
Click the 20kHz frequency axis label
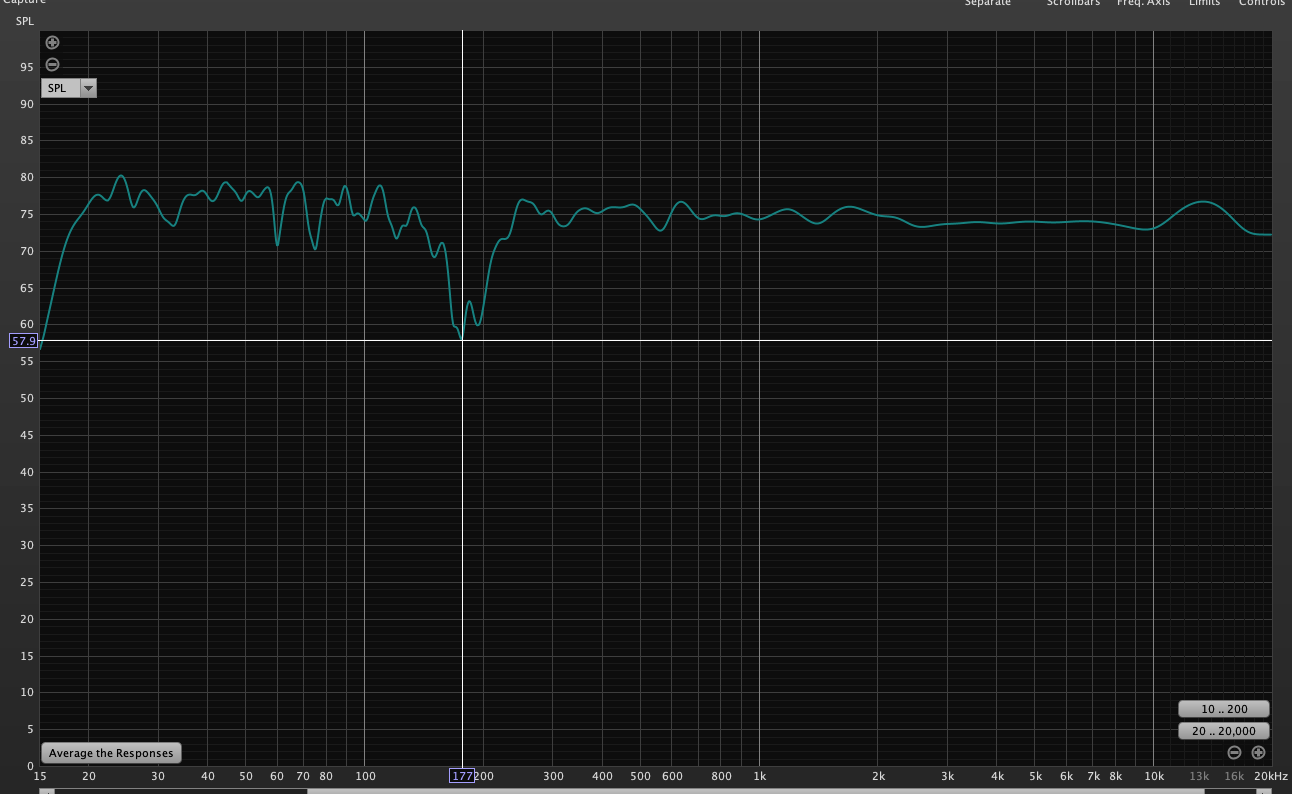(1270, 776)
